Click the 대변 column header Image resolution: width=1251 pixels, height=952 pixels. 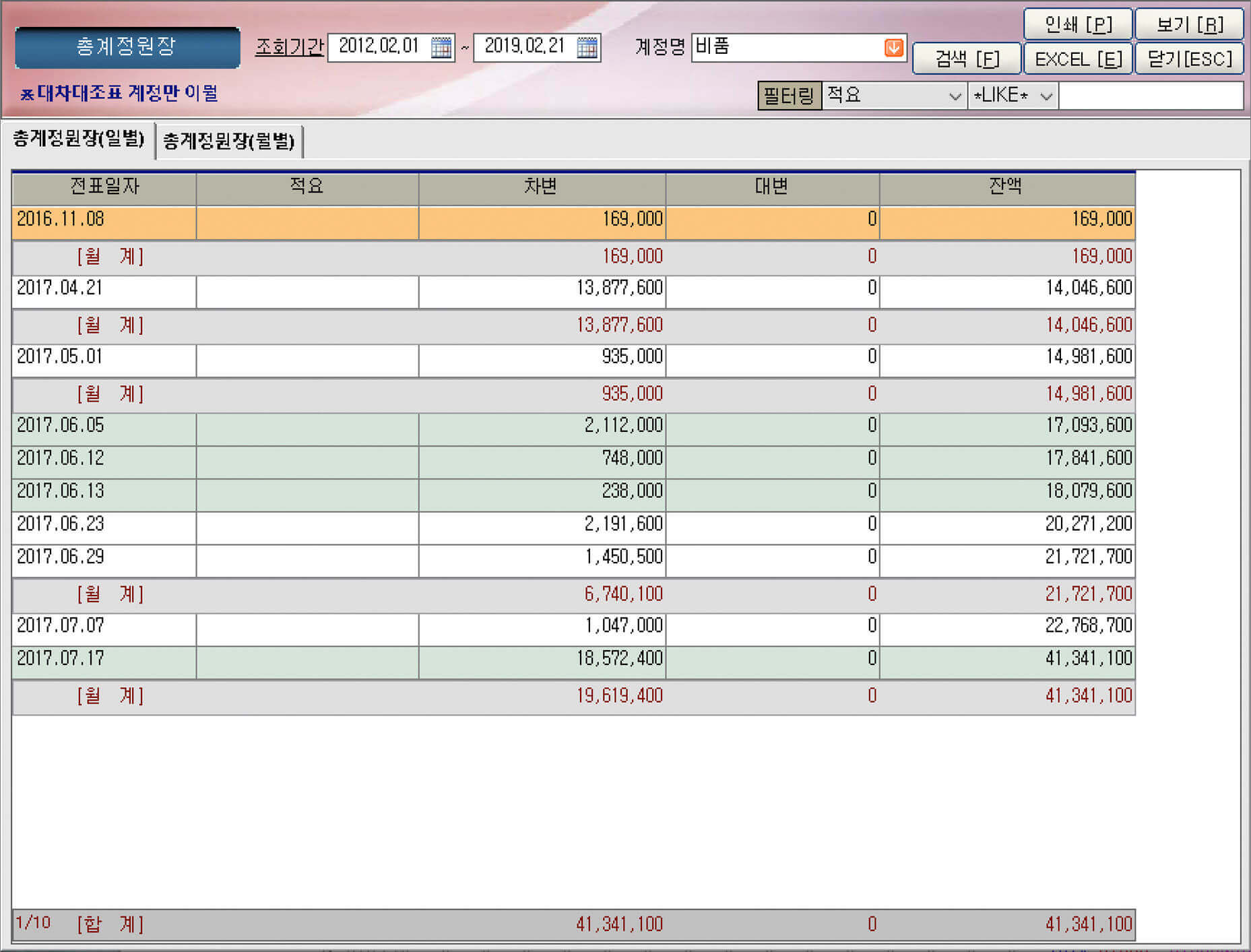click(772, 187)
